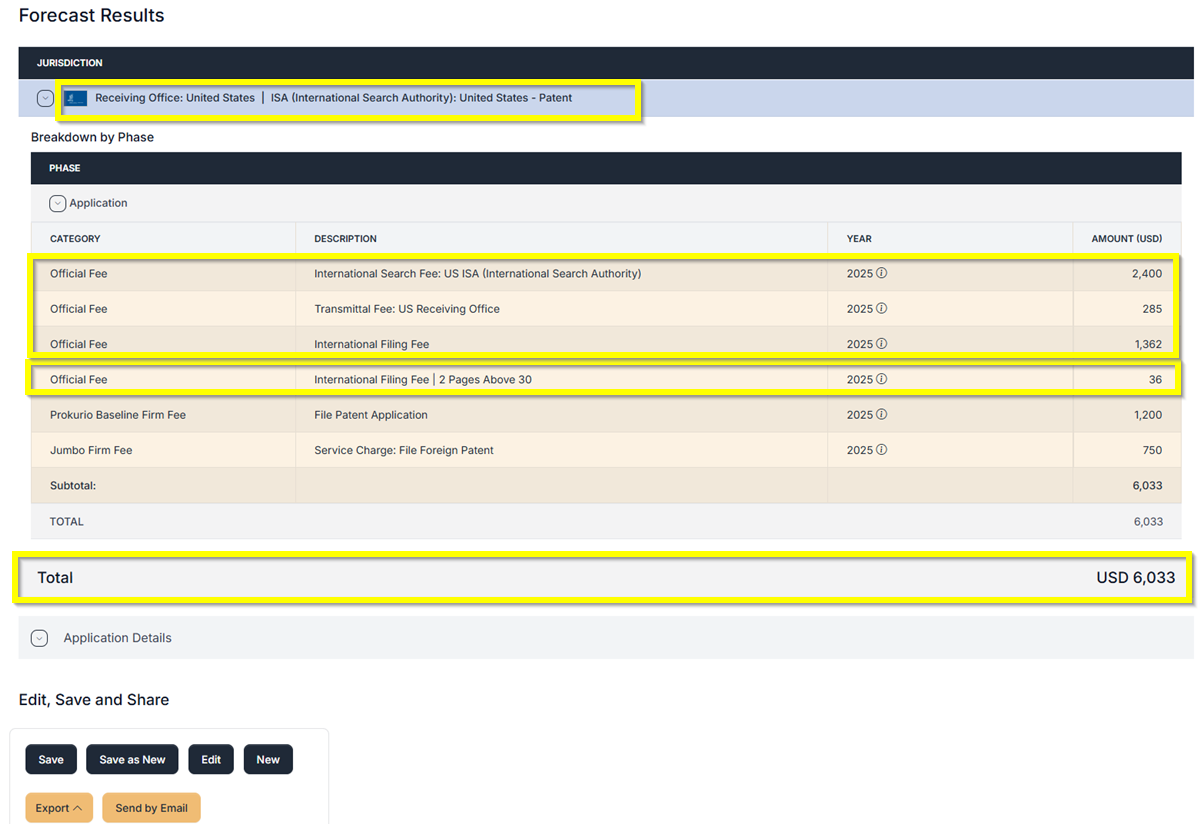Image resolution: width=1200 pixels, height=824 pixels.
Task: Collapse the Receiving Office jurisdiction row
Action: tap(45, 98)
